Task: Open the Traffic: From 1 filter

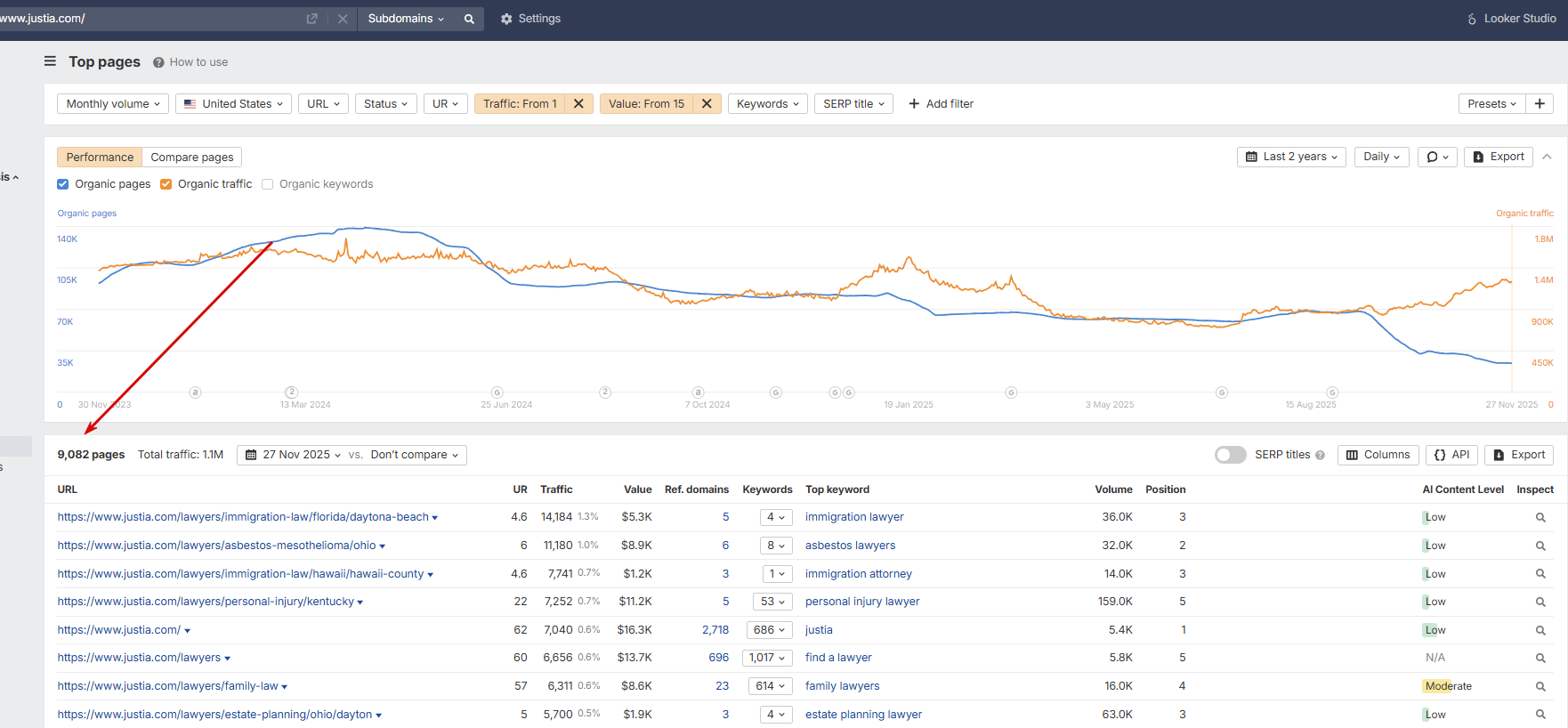Action: tap(521, 104)
